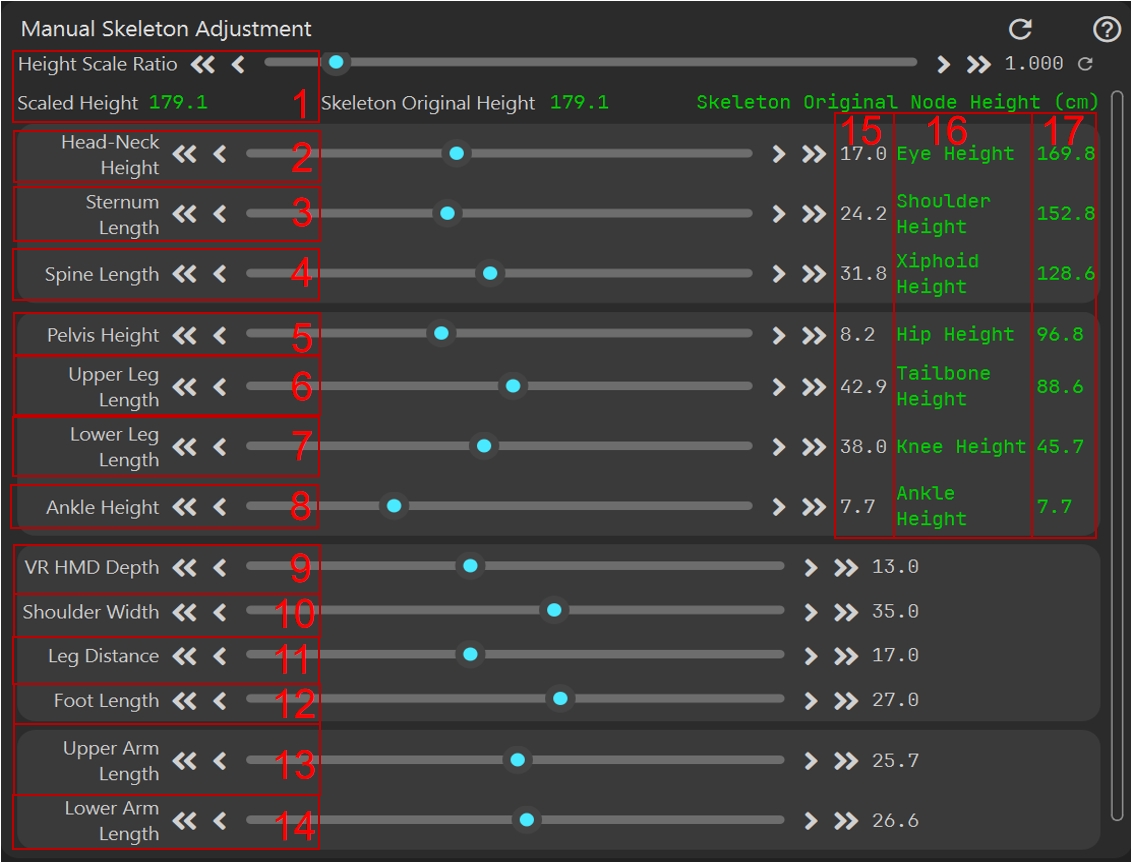
Task: Increase Ankle Height by small step
Action: pyautogui.click(x=778, y=507)
